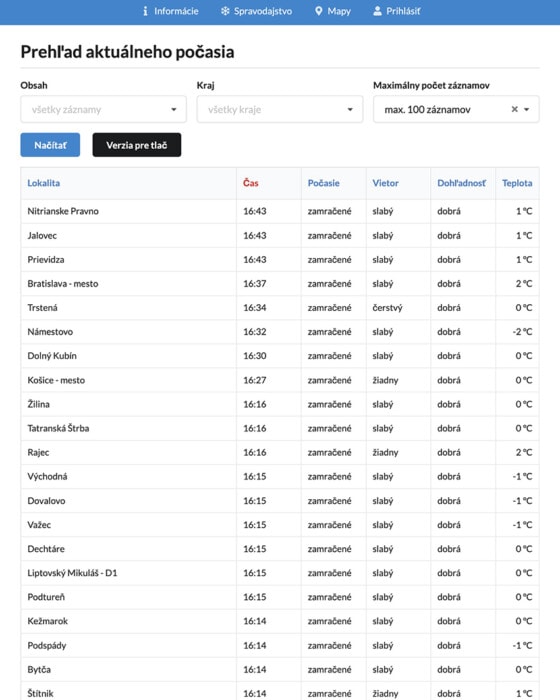The height and width of the screenshot is (700, 560).
Task: Click the map pin icon beside Mapy
Action: click(318, 11)
